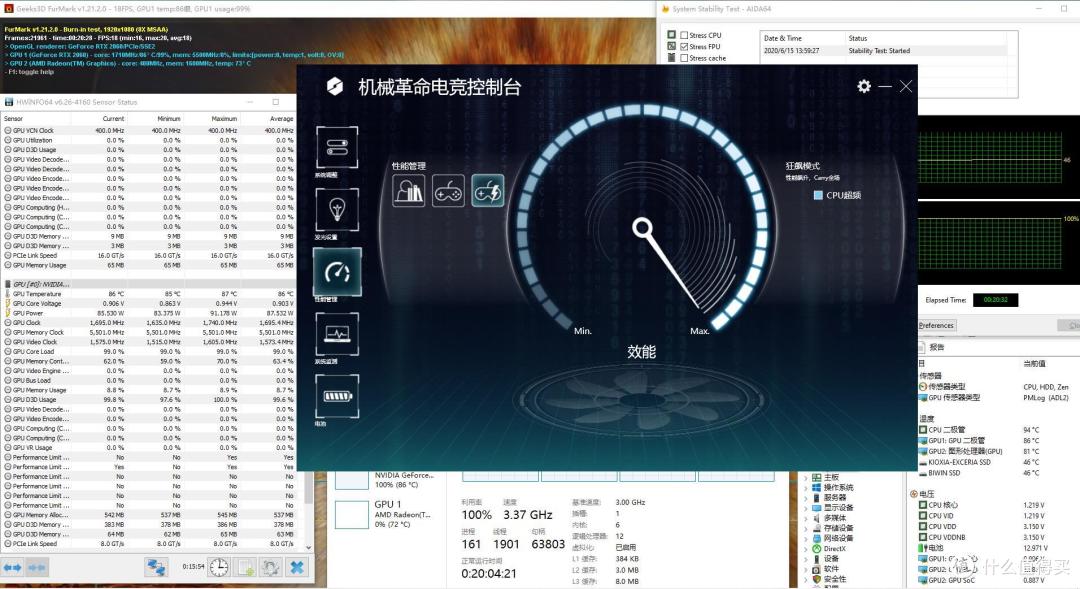The image size is (1080, 589).
Task: Select performance management gauge icon in sidebar
Action: (337, 271)
